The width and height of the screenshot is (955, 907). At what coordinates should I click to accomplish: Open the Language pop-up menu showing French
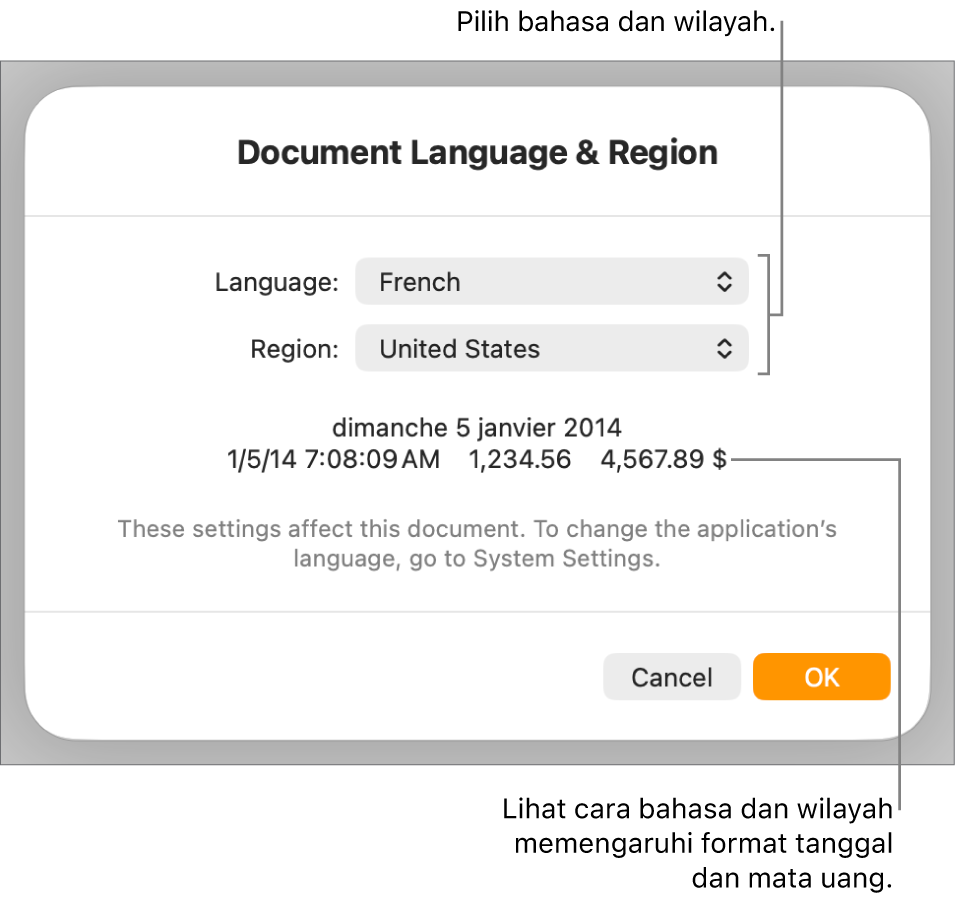pos(551,281)
